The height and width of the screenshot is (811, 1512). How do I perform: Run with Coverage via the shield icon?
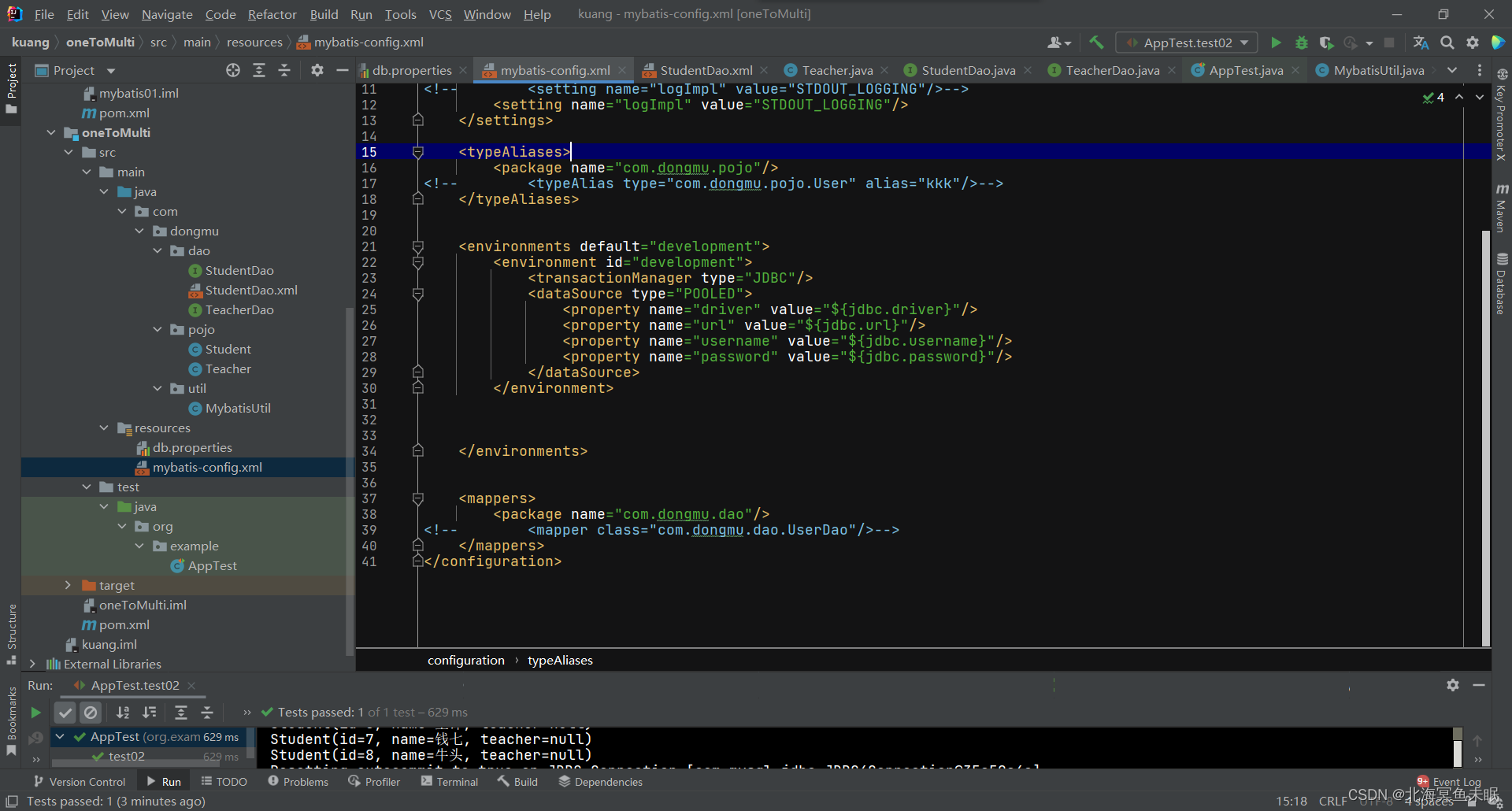1326,43
